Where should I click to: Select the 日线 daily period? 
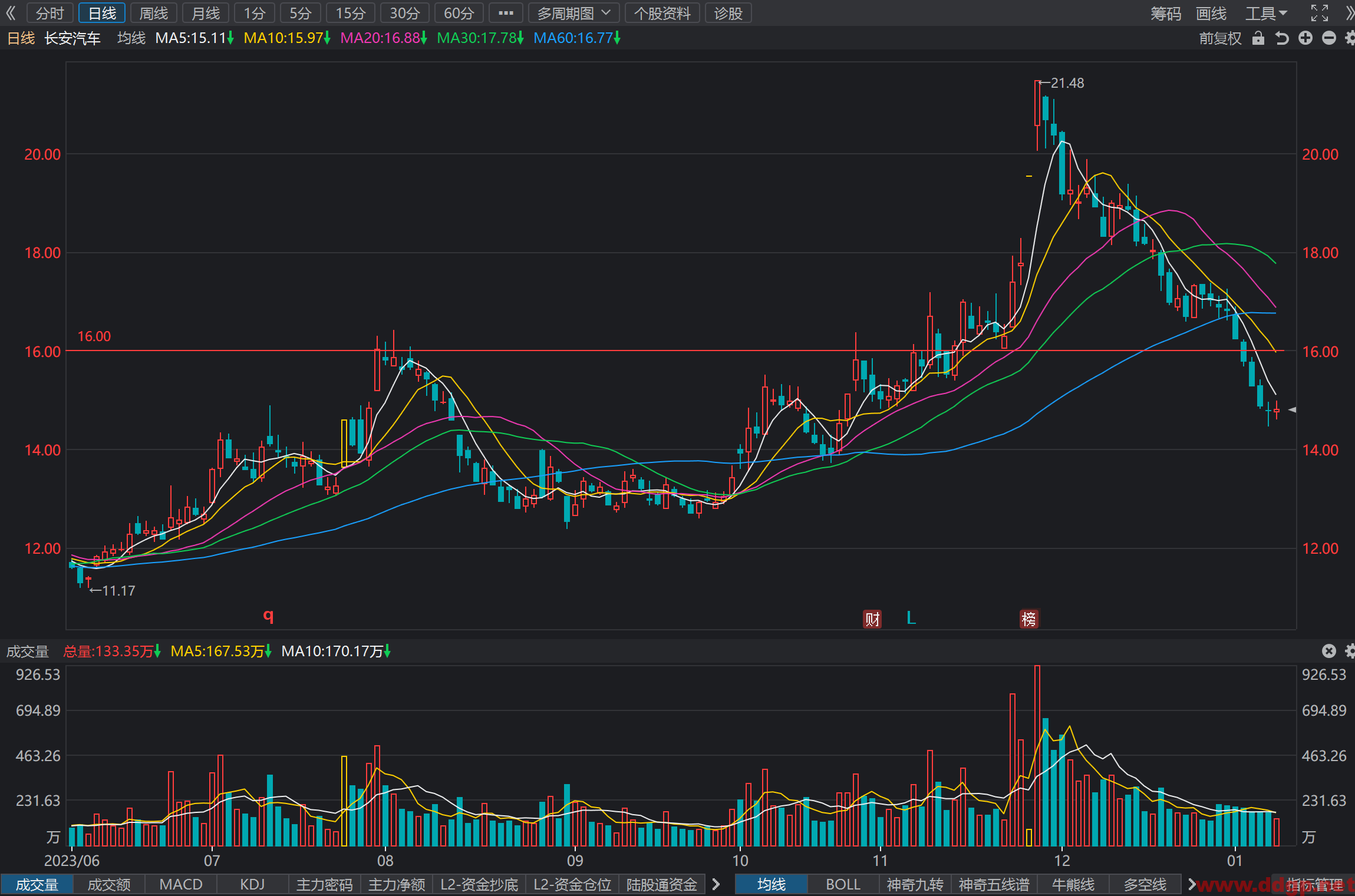(x=102, y=13)
